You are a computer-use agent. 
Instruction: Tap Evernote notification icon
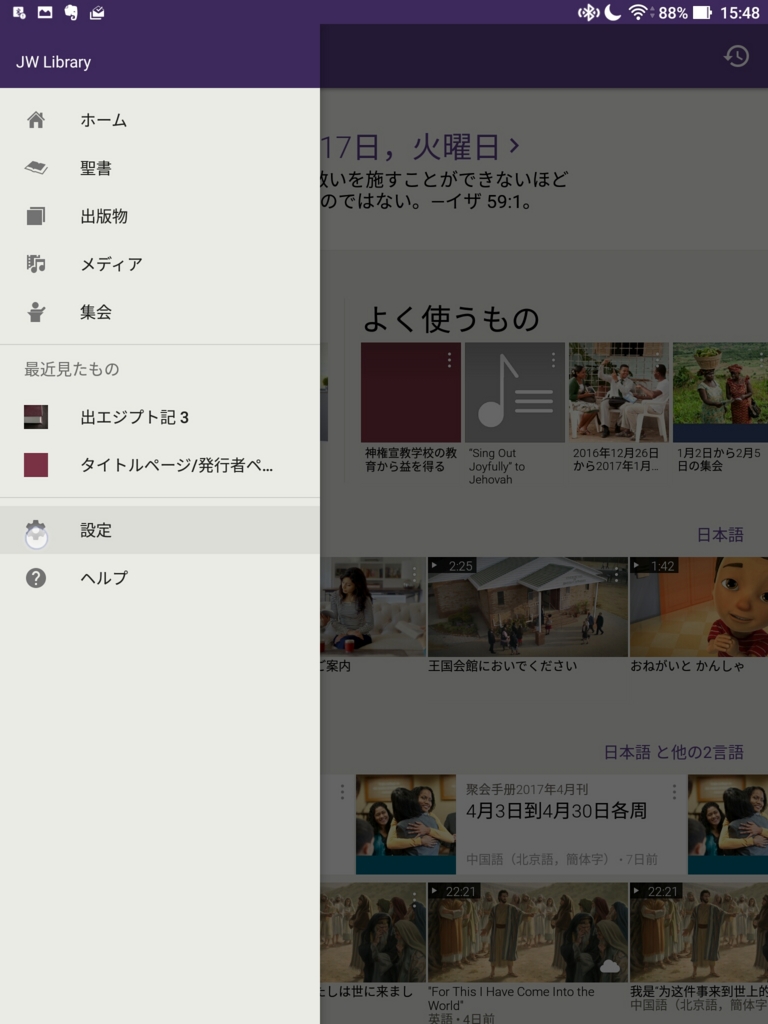pos(71,12)
